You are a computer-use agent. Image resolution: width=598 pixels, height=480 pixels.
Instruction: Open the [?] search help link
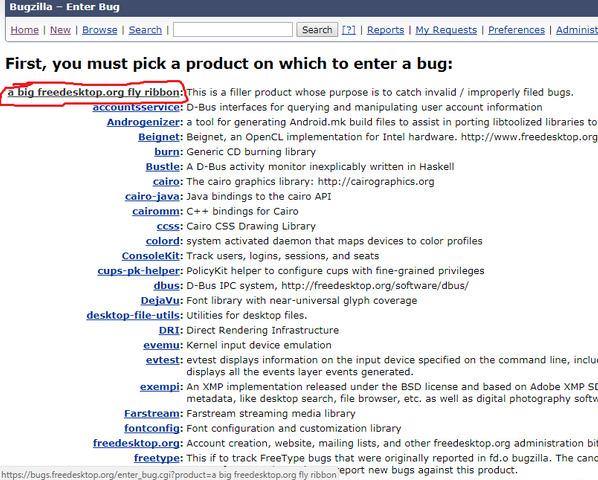click(349, 30)
